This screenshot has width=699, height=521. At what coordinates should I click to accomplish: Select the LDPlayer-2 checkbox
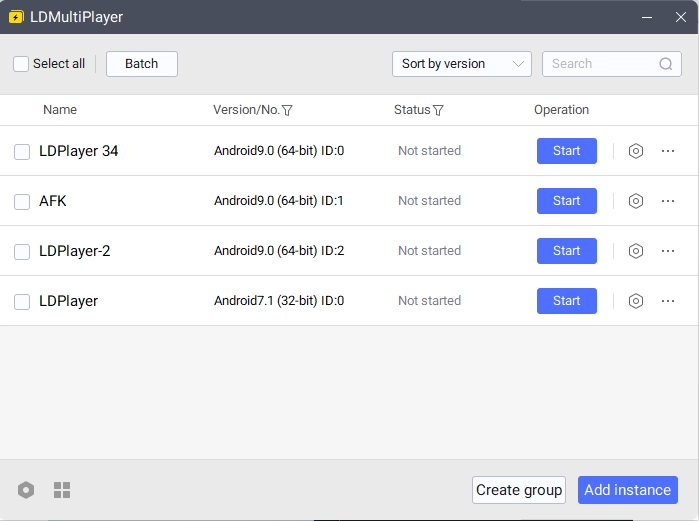tap(22, 252)
